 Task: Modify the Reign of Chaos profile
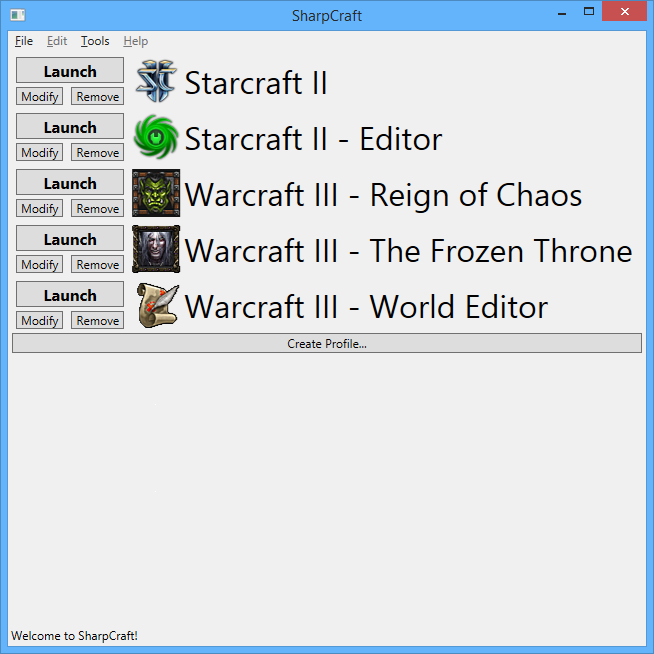tap(40, 208)
